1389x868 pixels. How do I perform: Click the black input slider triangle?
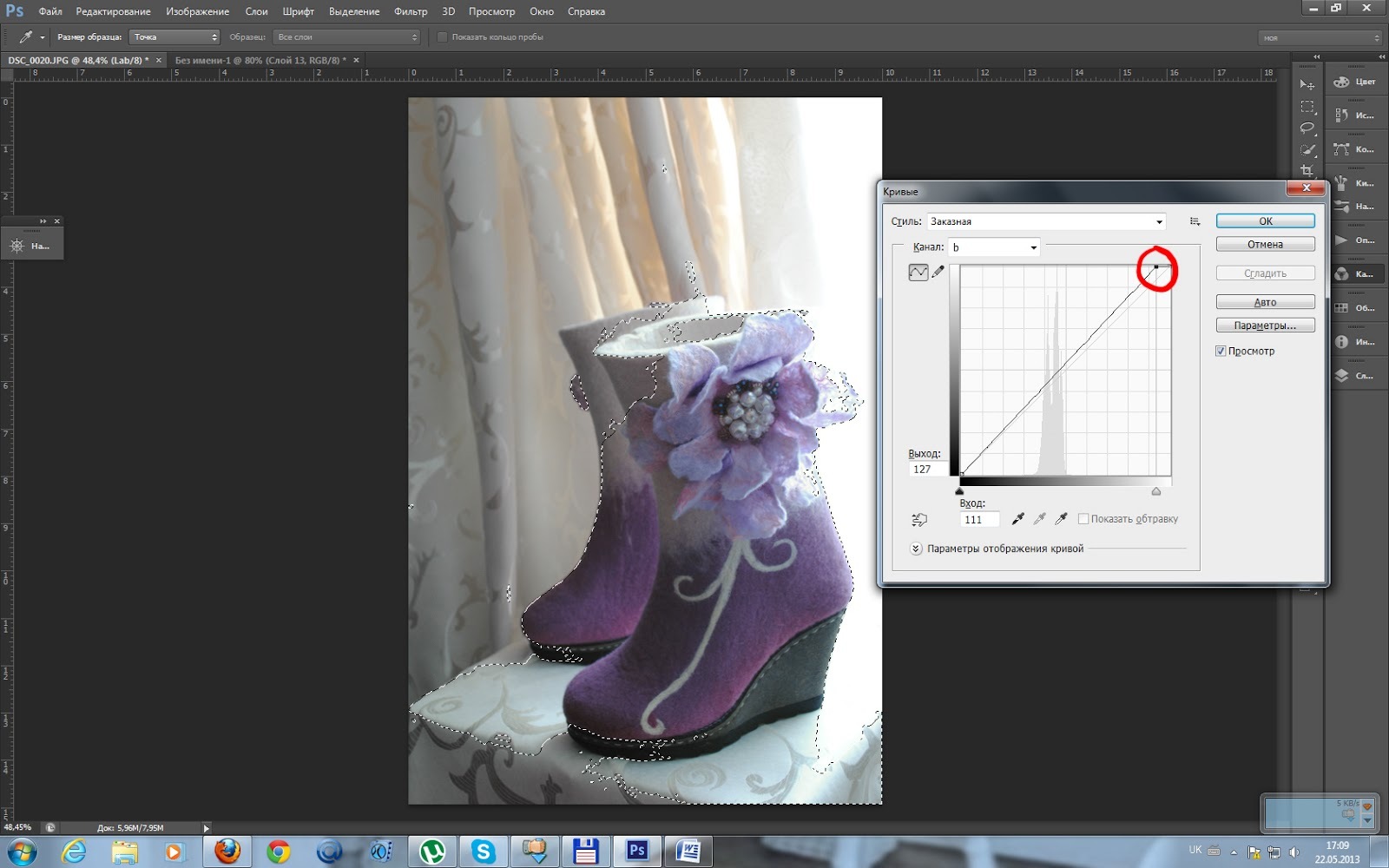pos(959,491)
